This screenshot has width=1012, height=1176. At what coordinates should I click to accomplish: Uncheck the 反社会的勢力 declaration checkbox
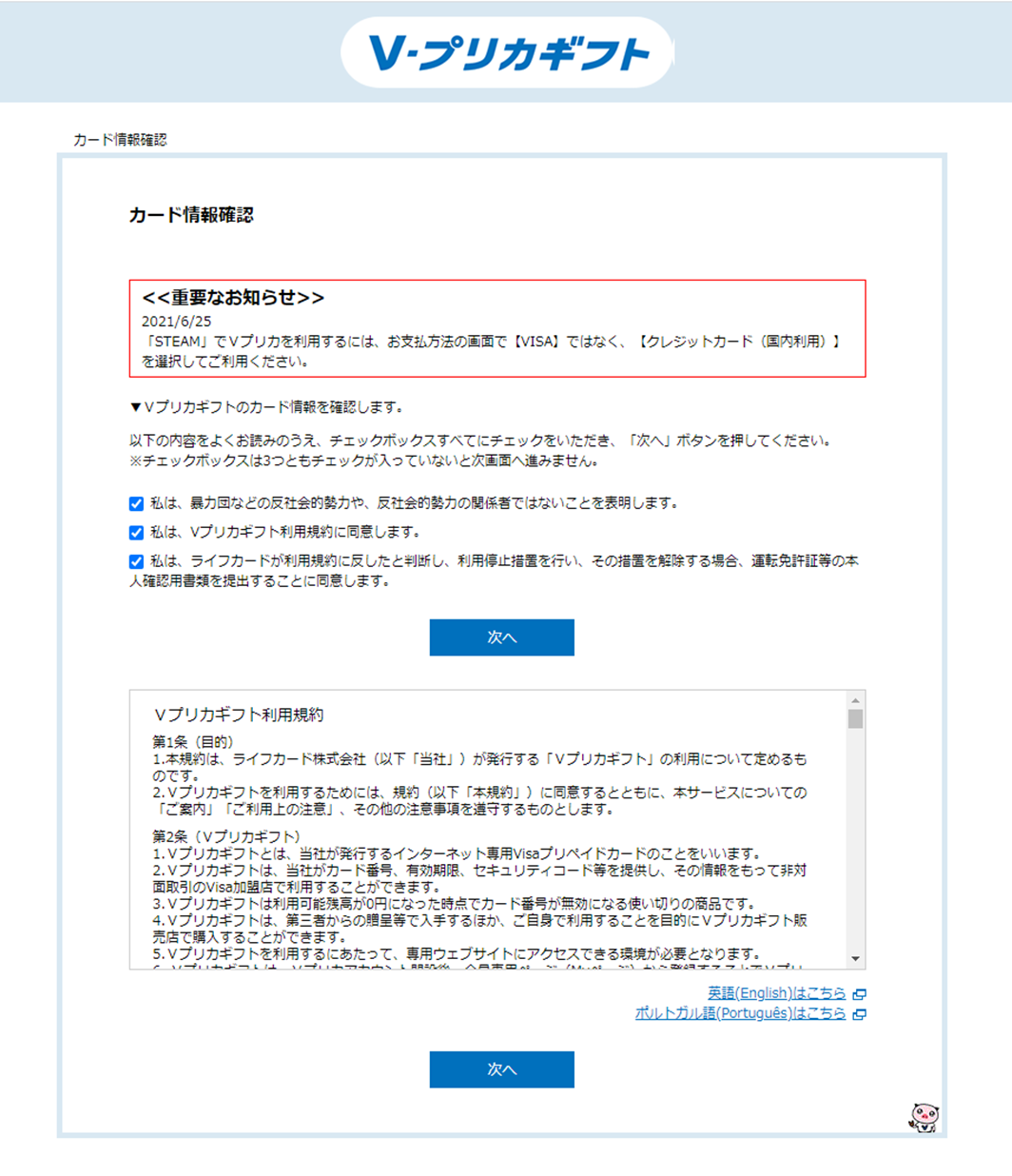pyautogui.click(x=136, y=503)
